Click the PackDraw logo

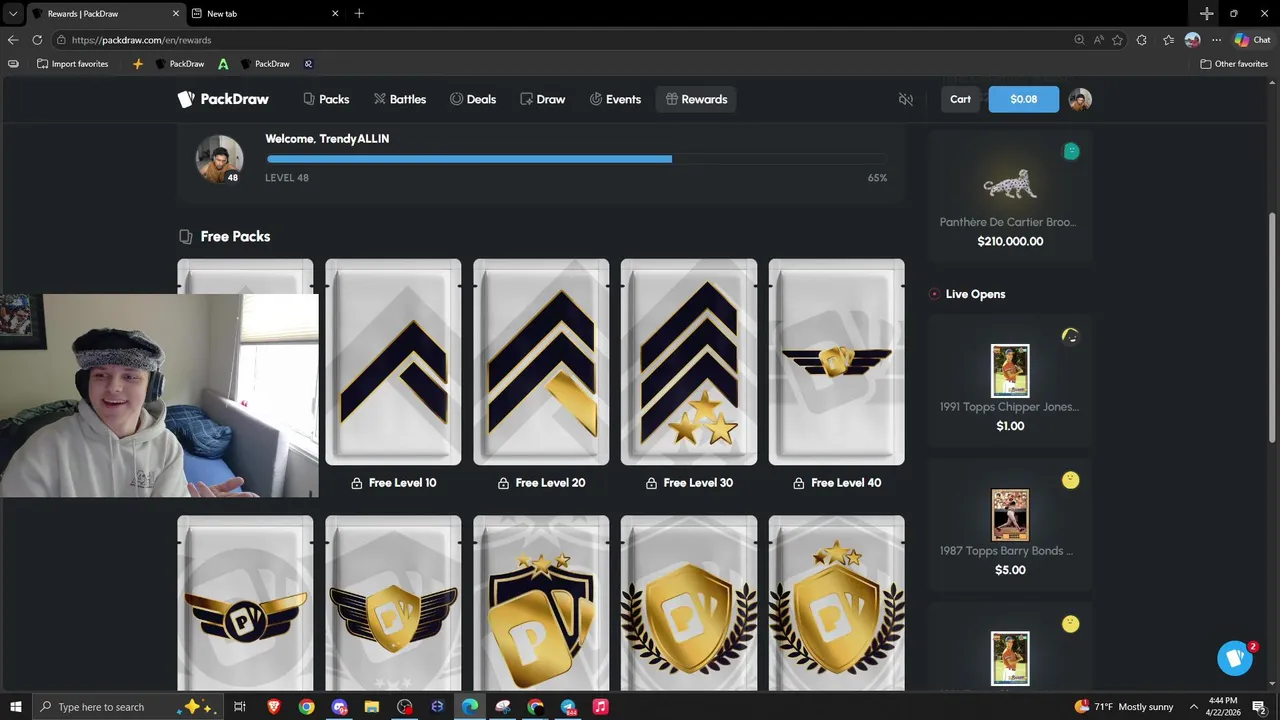coord(222,99)
